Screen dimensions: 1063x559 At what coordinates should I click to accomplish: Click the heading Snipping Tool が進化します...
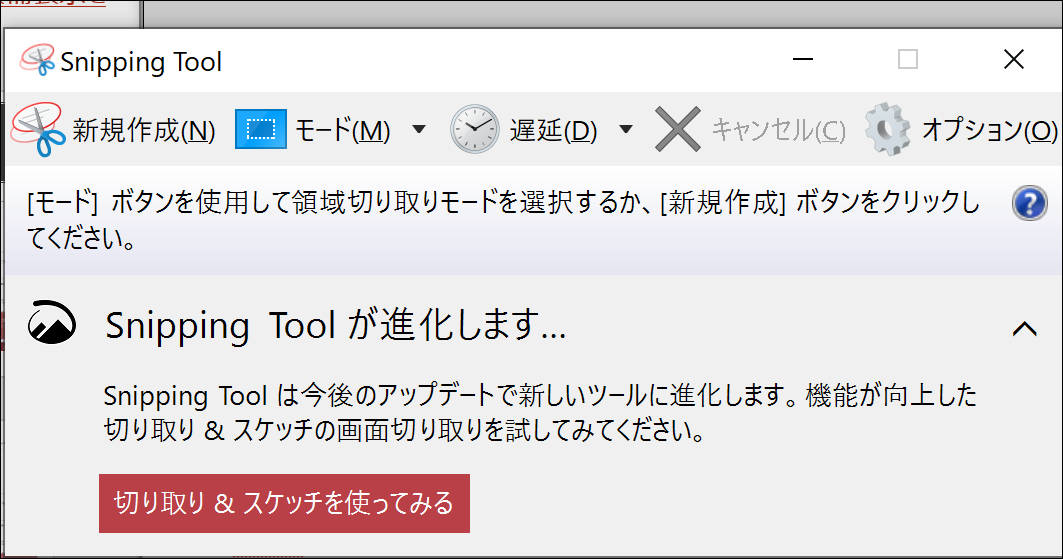336,325
